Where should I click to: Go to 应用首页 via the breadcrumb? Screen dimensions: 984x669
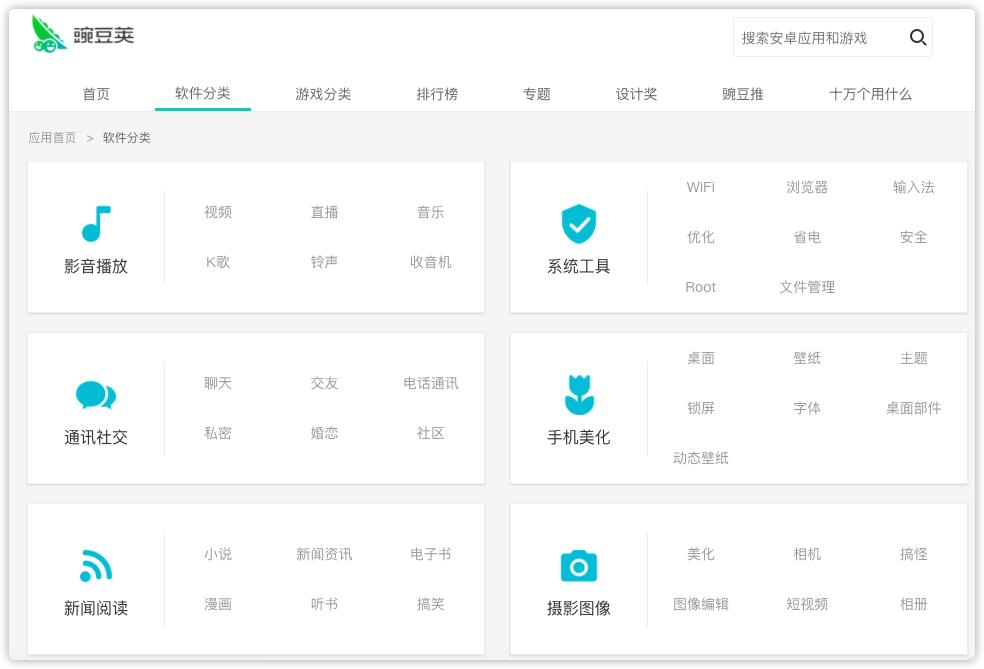point(52,137)
